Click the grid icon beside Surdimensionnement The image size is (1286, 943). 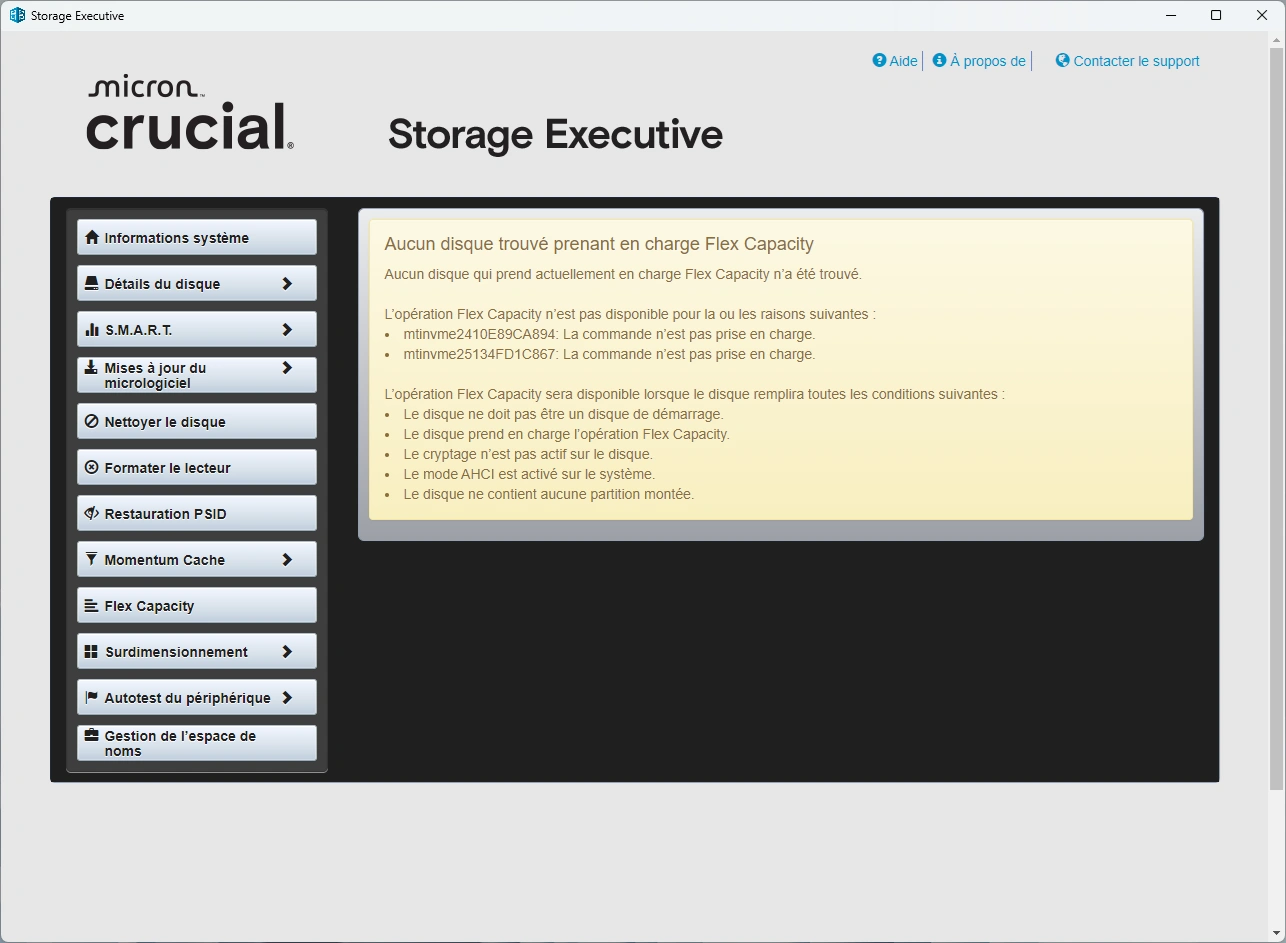tap(92, 651)
